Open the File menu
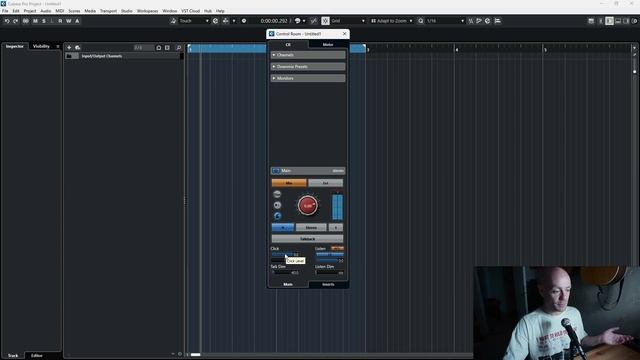Viewport: 640px width, 360px height. tap(5, 11)
